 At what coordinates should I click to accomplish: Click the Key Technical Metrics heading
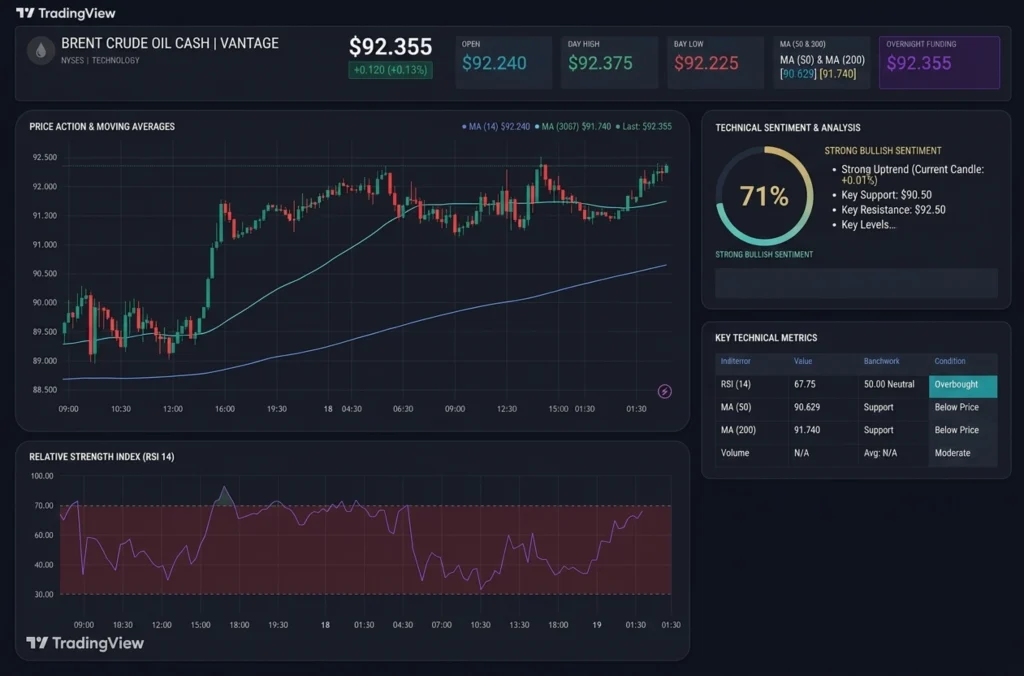766,338
